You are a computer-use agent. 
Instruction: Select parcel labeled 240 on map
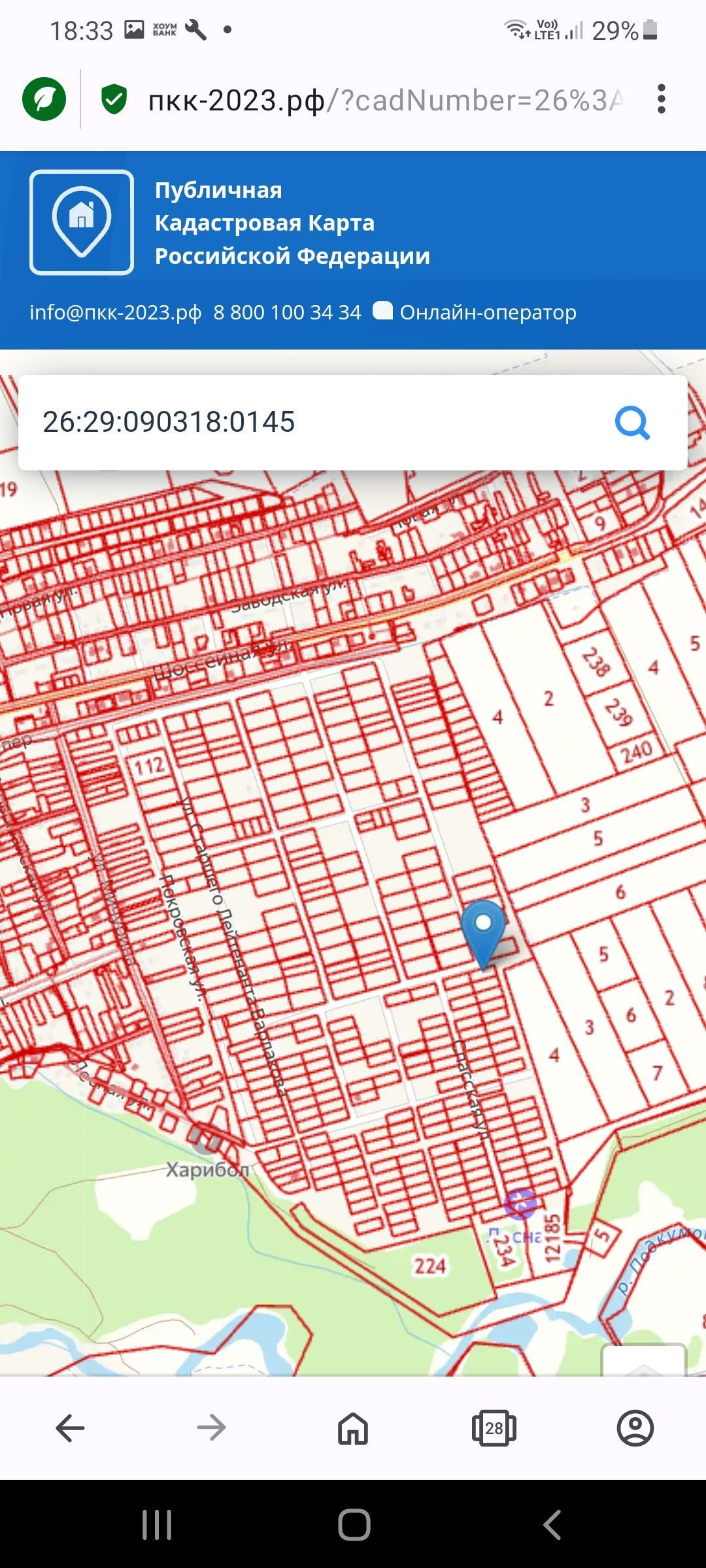635,752
